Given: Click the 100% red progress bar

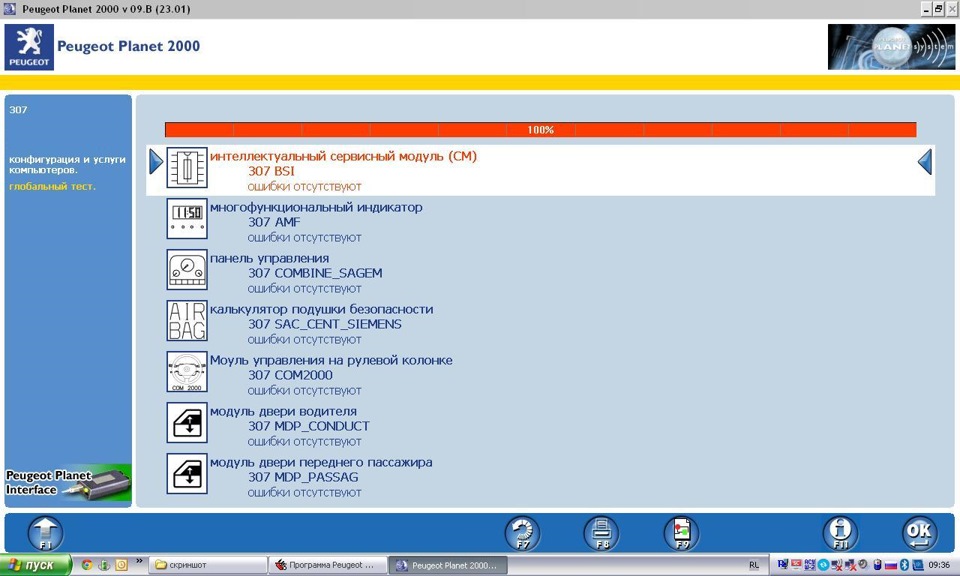Looking at the screenshot, I should pos(541,130).
